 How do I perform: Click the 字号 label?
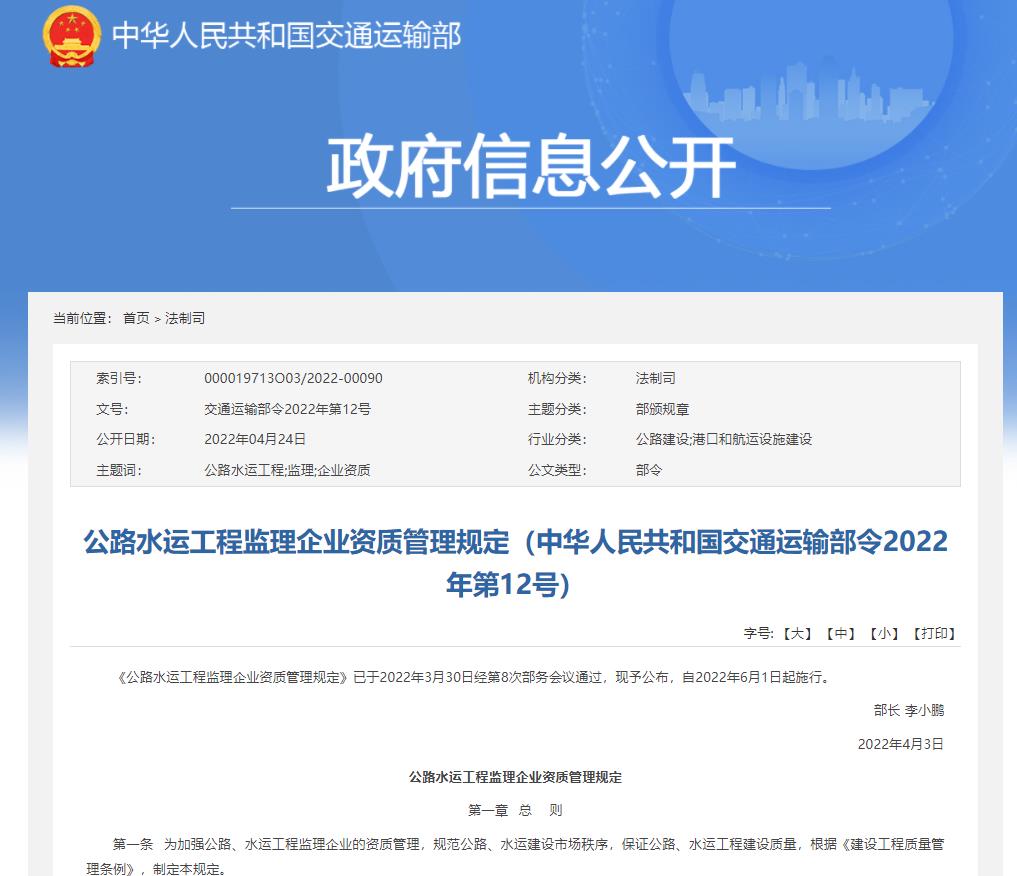coord(759,633)
